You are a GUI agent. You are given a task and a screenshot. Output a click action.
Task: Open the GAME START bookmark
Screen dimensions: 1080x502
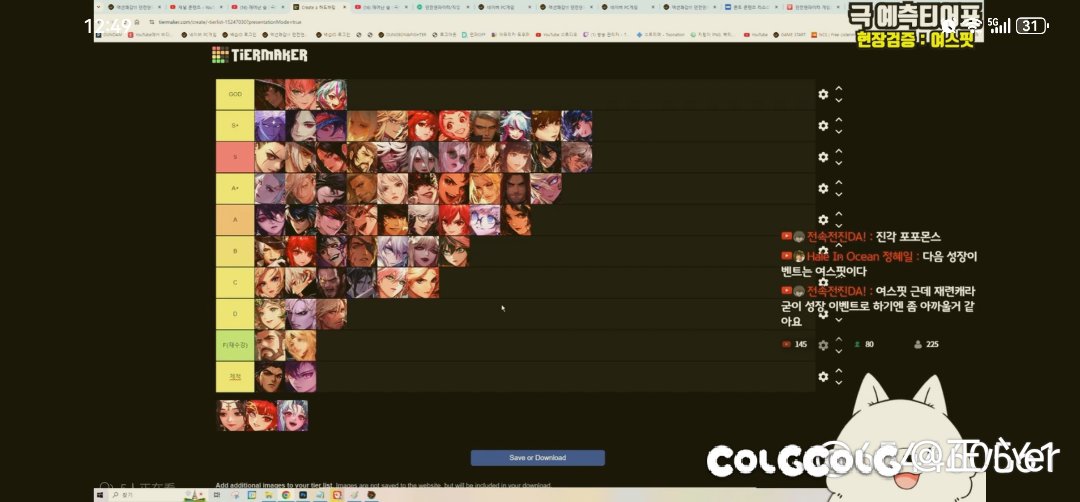point(789,34)
